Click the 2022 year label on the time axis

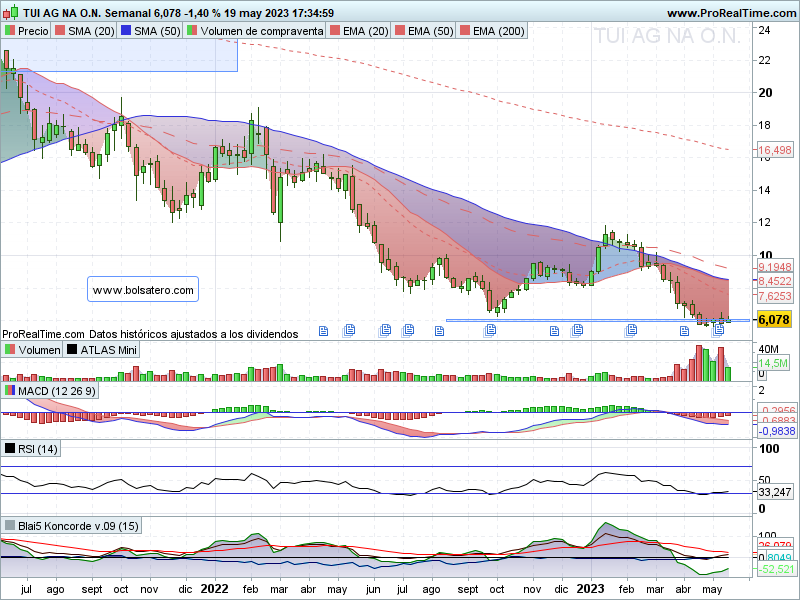[214, 589]
